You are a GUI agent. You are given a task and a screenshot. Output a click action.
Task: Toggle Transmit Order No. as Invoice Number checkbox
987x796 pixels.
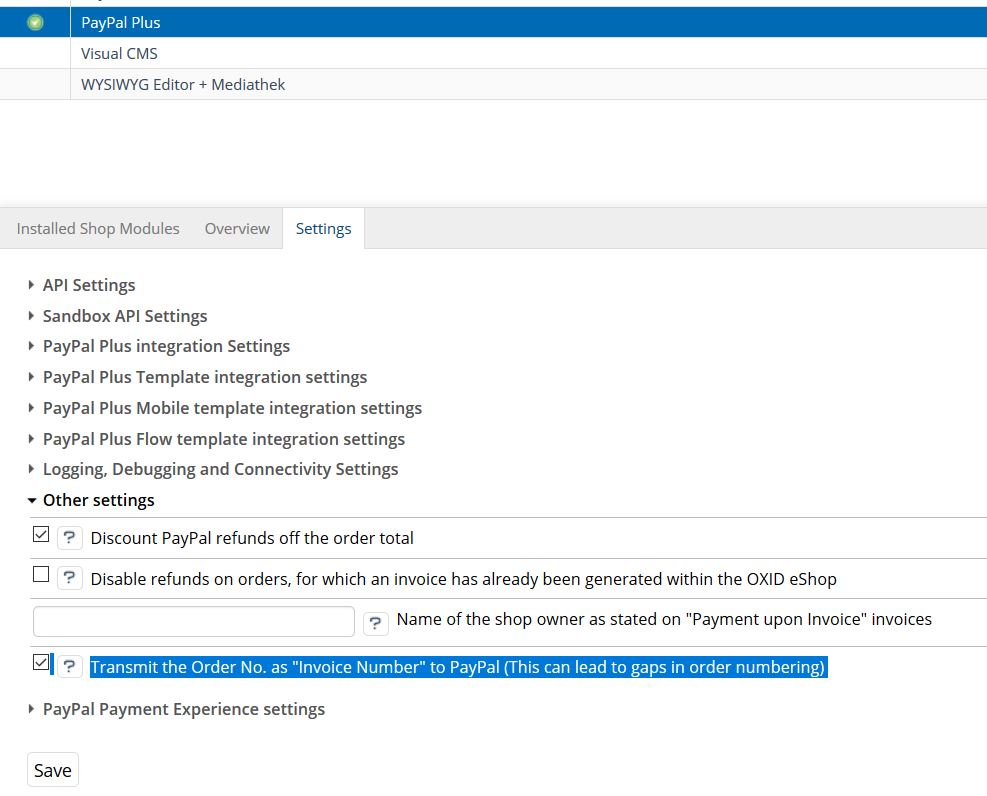41,663
